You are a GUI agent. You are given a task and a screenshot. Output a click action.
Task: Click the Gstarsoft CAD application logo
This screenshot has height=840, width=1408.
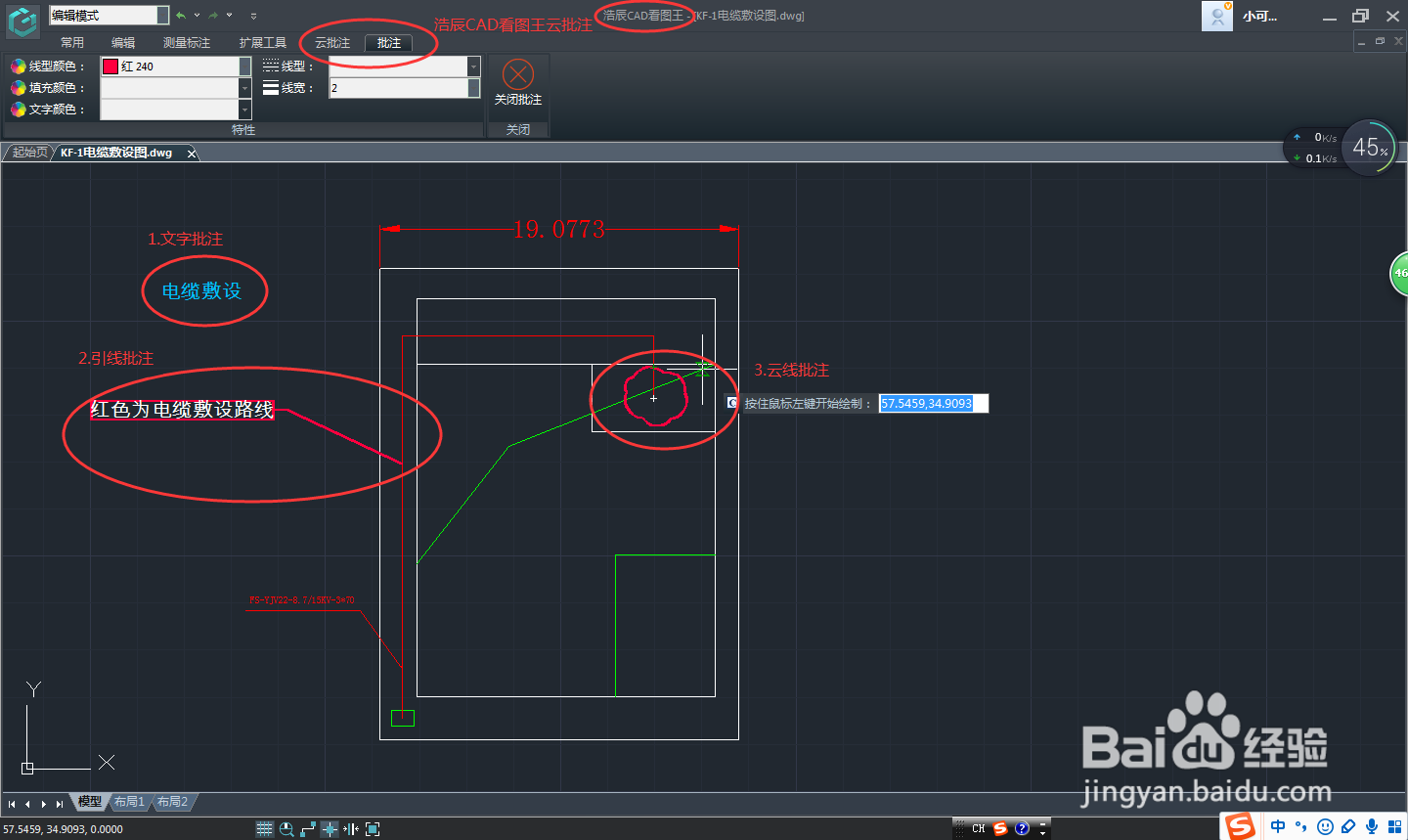[22, 22]
